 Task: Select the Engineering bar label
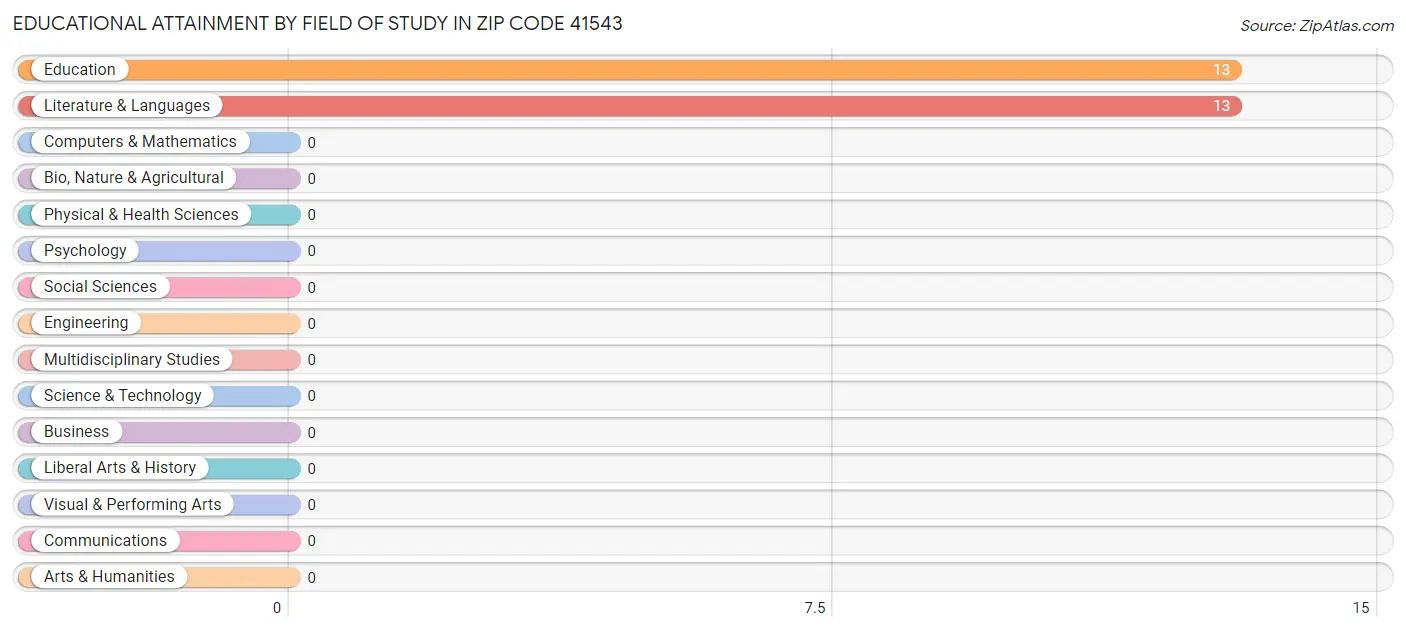(86, 323)
